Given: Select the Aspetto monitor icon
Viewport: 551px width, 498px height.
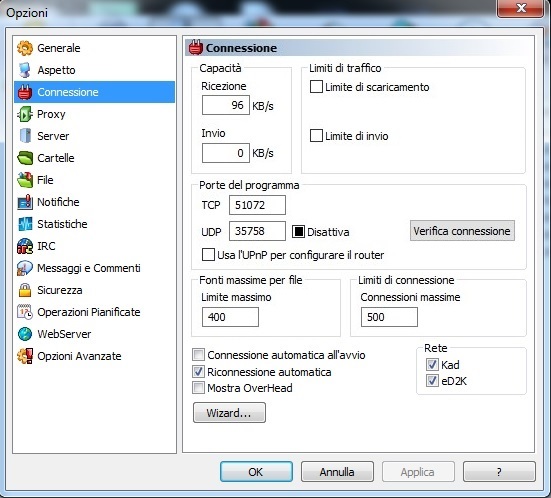Looking at the screenshot, I should pos(25,70).
